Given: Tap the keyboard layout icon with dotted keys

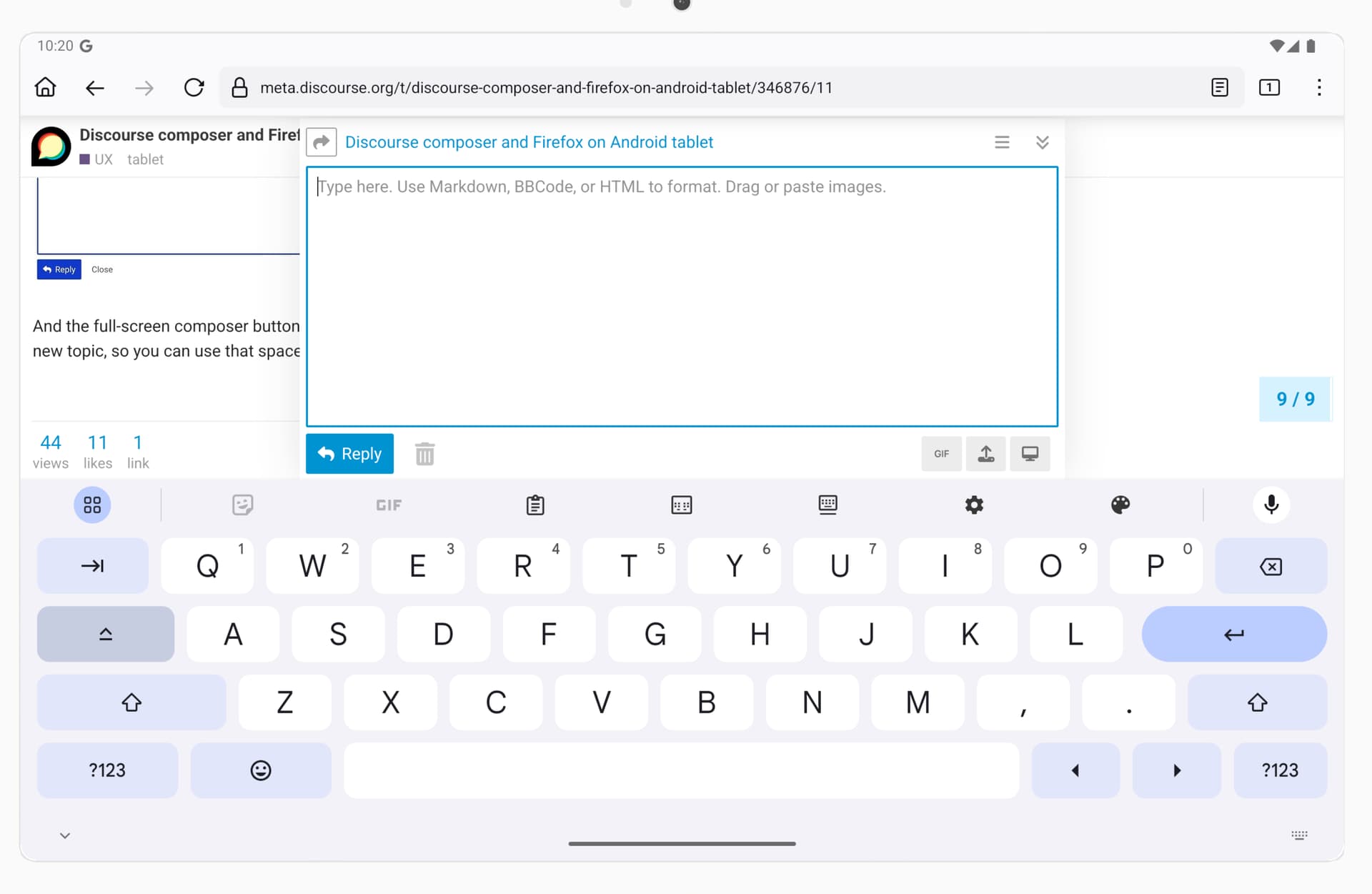Looking at the screenshot, I should (682, 505).
